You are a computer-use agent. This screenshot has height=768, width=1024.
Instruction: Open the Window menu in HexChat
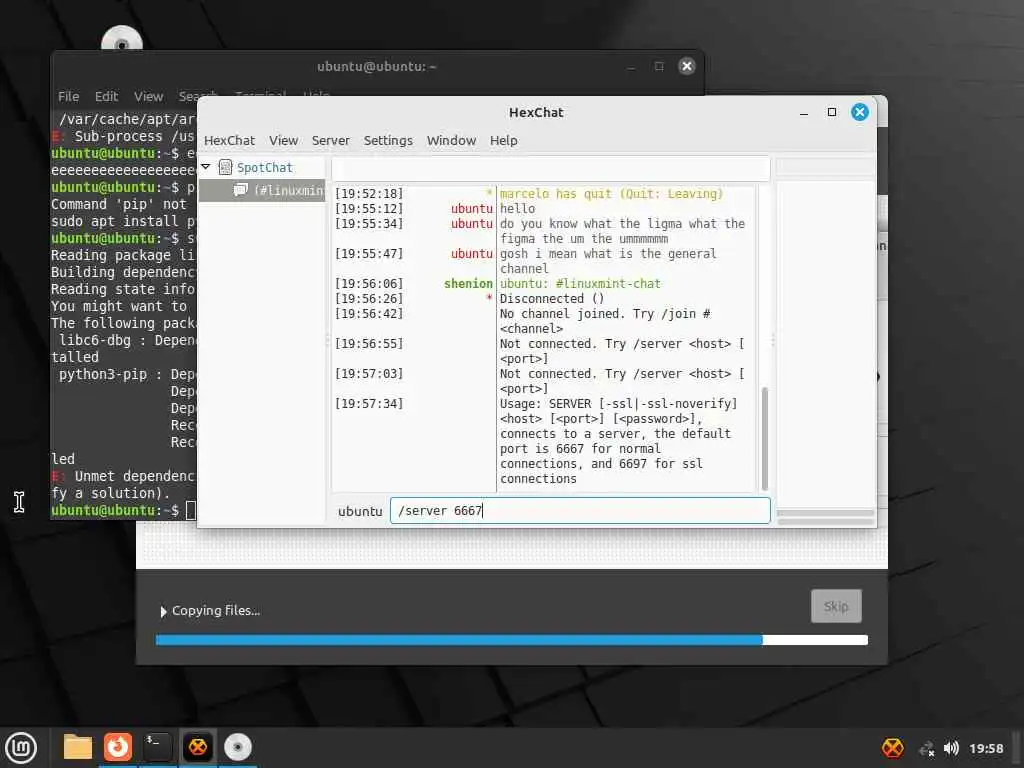click(x=451, y=140)
